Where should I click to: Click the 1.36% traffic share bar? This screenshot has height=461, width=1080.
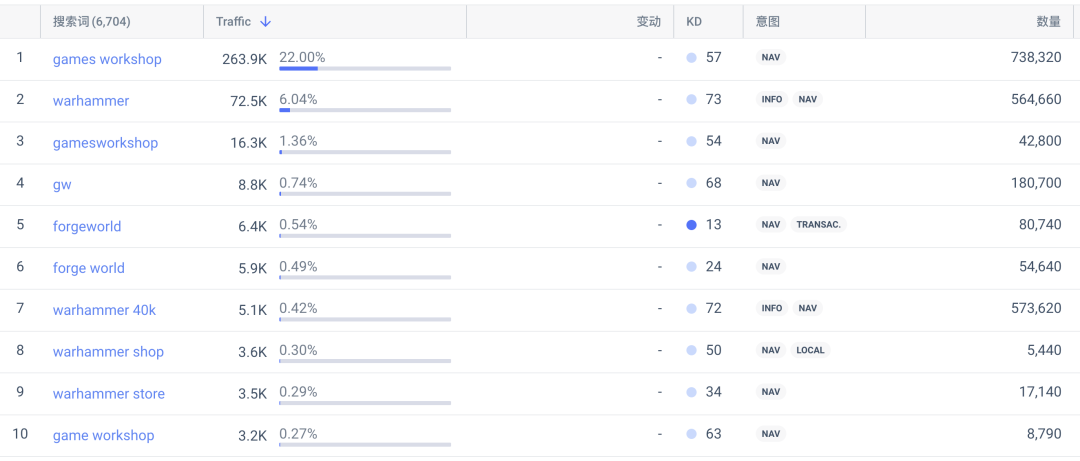tap(365, 152)
